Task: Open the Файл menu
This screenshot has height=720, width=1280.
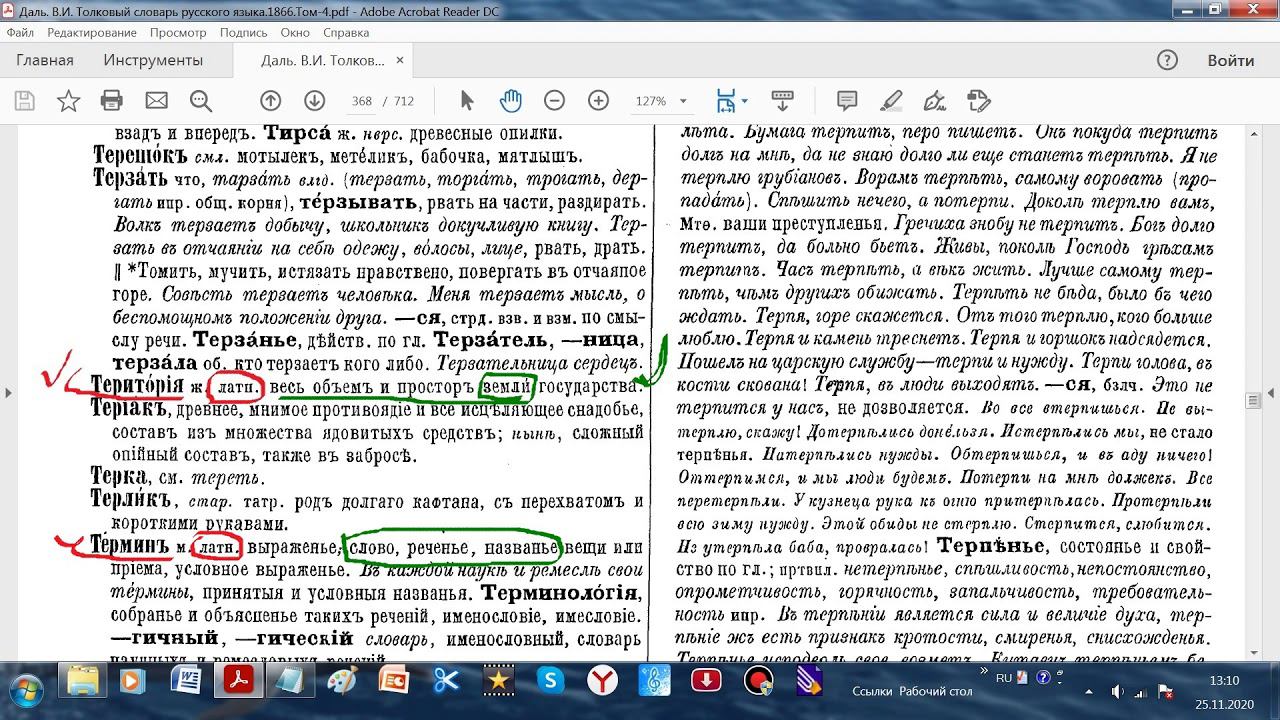Action: click(20, 32)
